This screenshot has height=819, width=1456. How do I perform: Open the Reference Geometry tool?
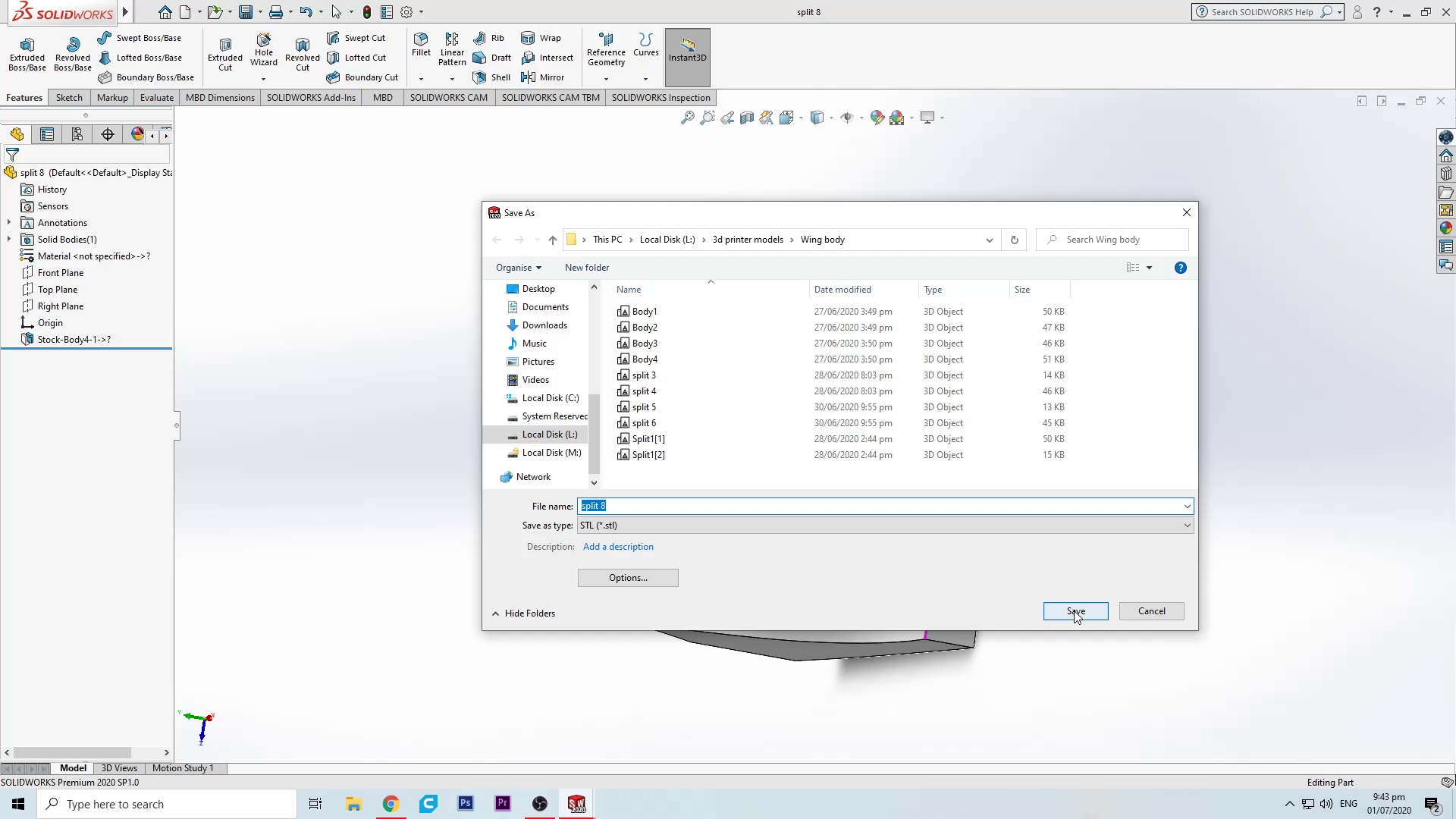click(x=606, y=49)
